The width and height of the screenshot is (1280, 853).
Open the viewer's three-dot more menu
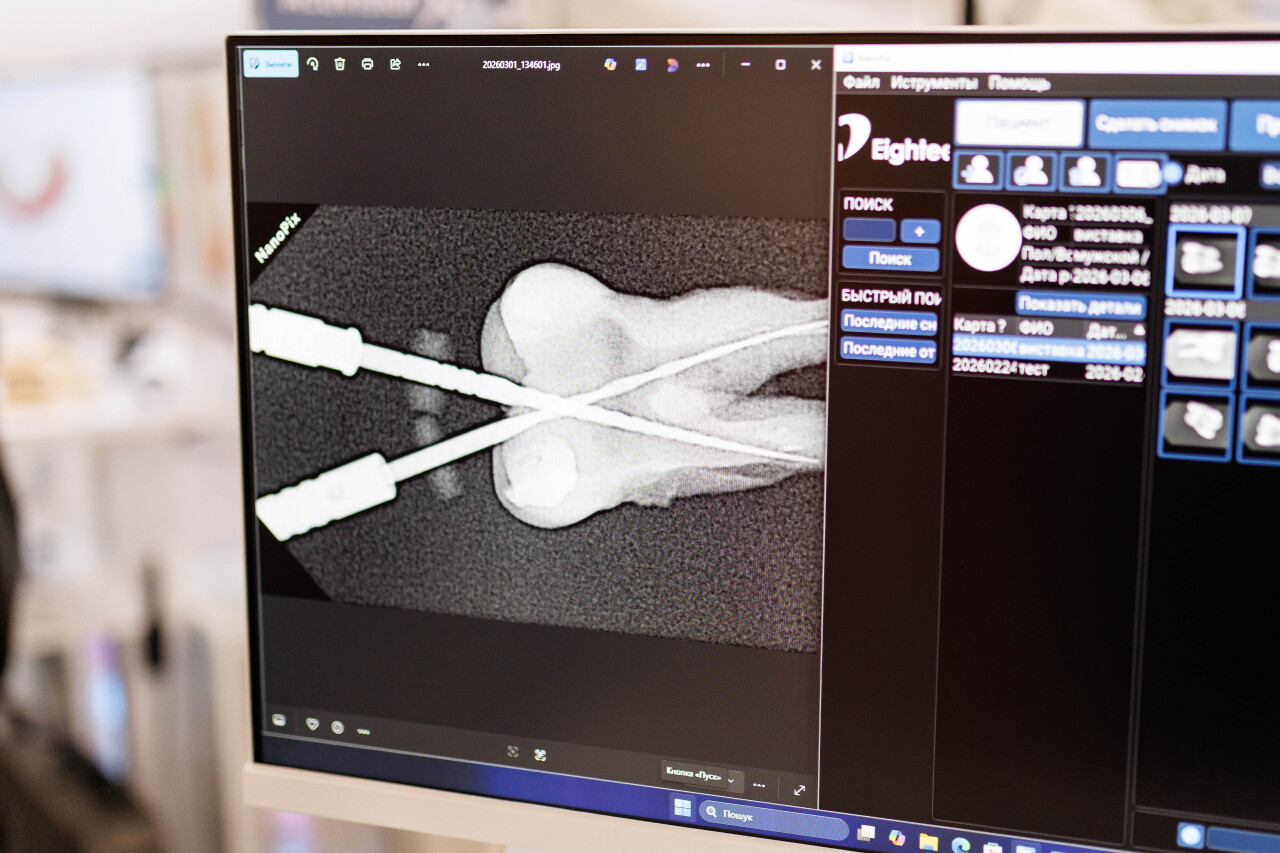coord(423,64)
